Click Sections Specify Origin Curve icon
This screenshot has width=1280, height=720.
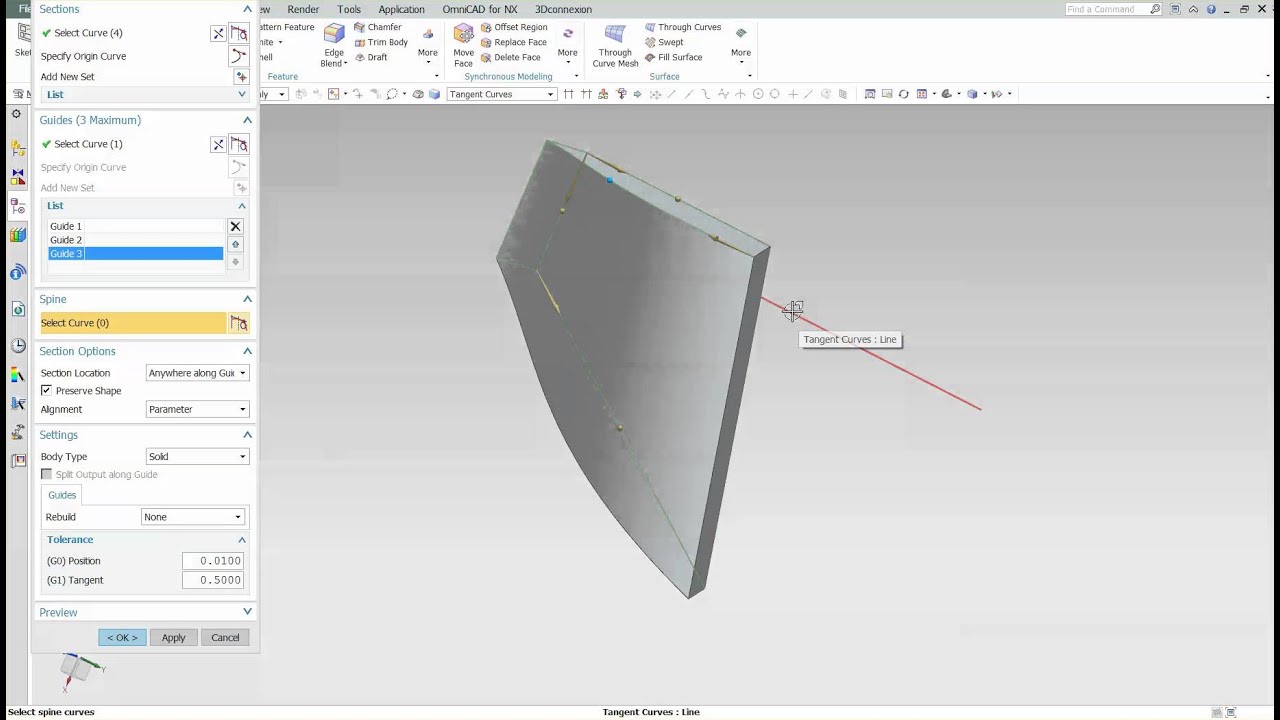239,56
